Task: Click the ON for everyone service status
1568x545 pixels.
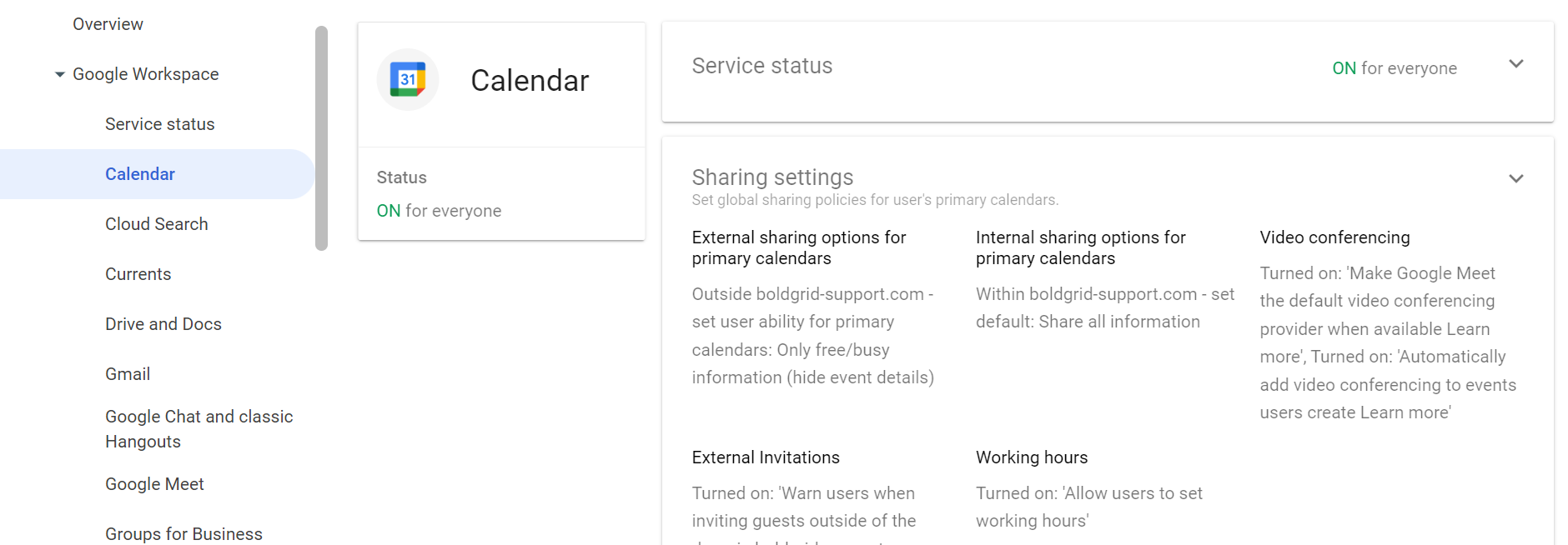Action: 1394,67
